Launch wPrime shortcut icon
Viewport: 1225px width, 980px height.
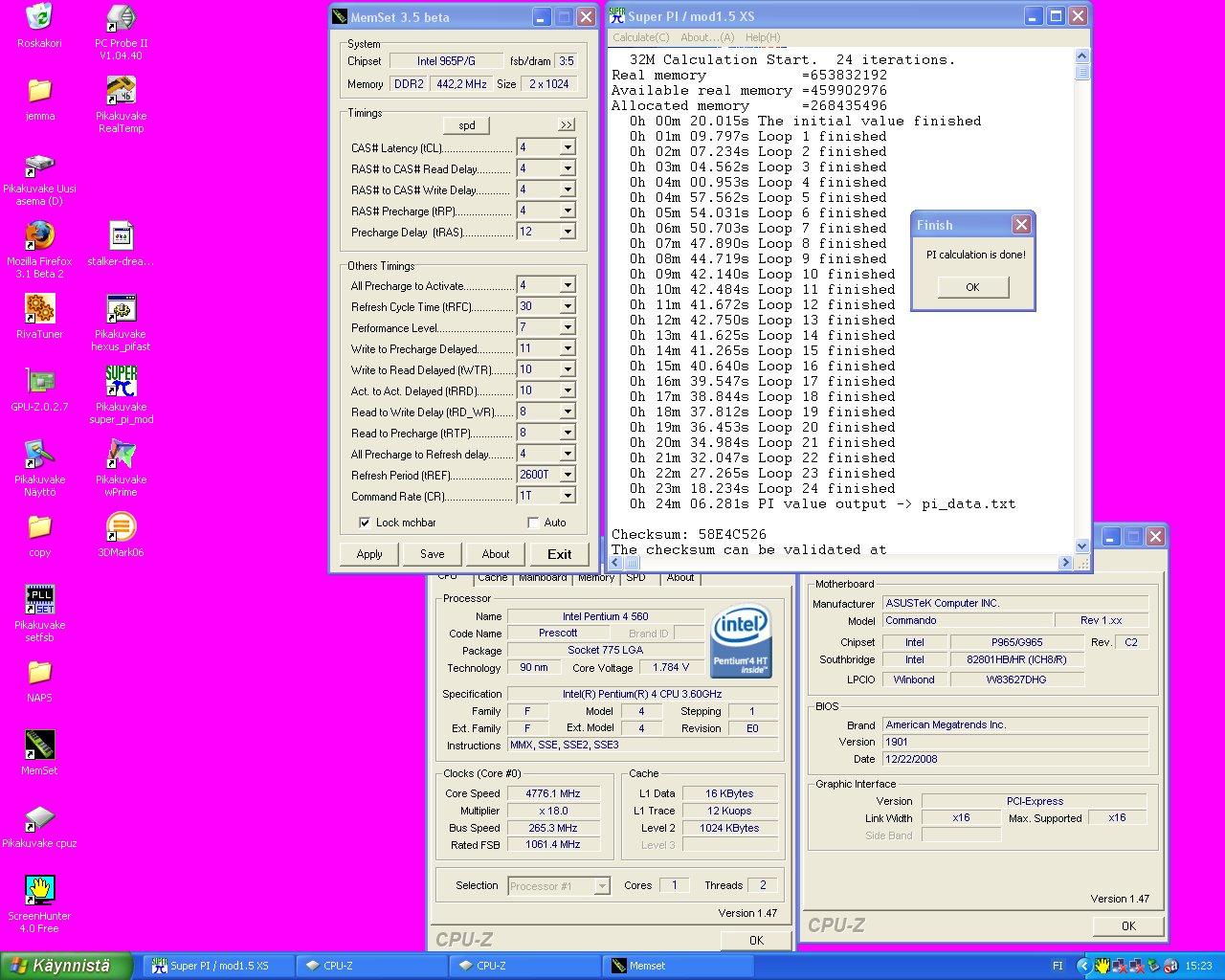(x=121, y=454)
